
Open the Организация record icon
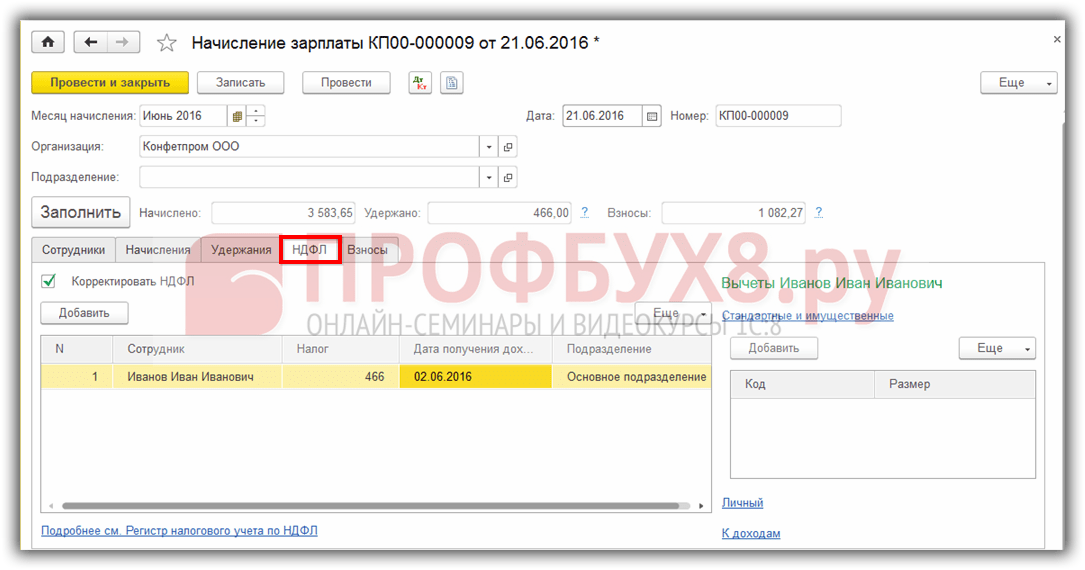[x=508, y=147]
